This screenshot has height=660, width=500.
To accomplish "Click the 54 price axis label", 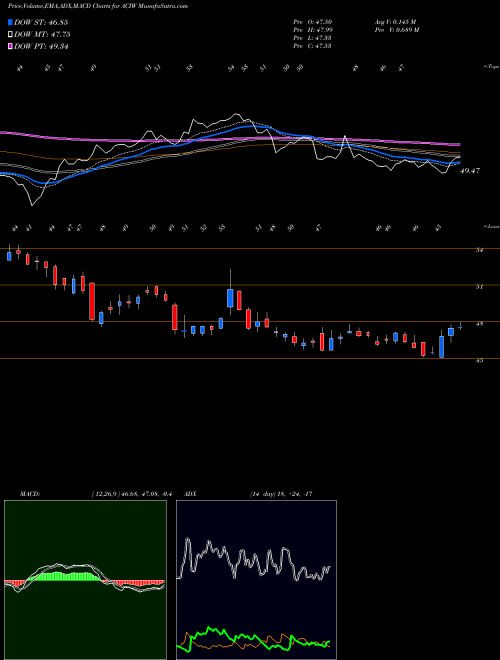I will click(479, 250).
